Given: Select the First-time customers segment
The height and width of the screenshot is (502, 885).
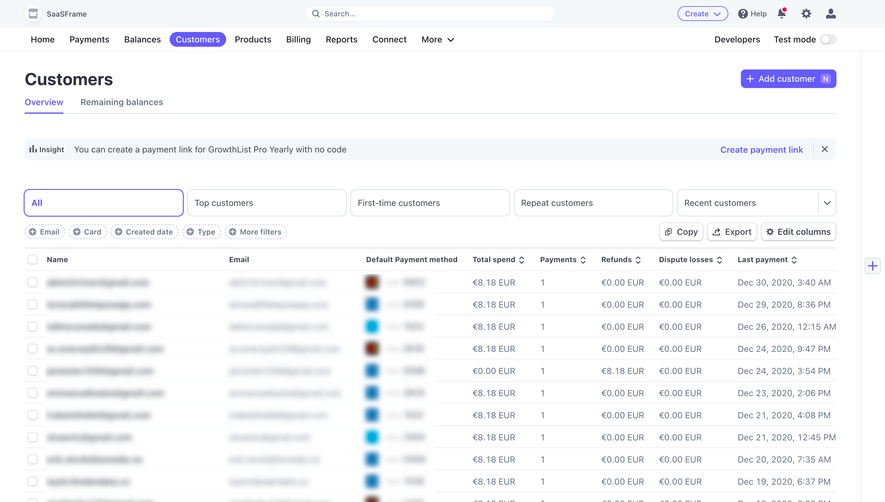Looking at the screenshot, I should pyautogui.click(x=430, y=203).
